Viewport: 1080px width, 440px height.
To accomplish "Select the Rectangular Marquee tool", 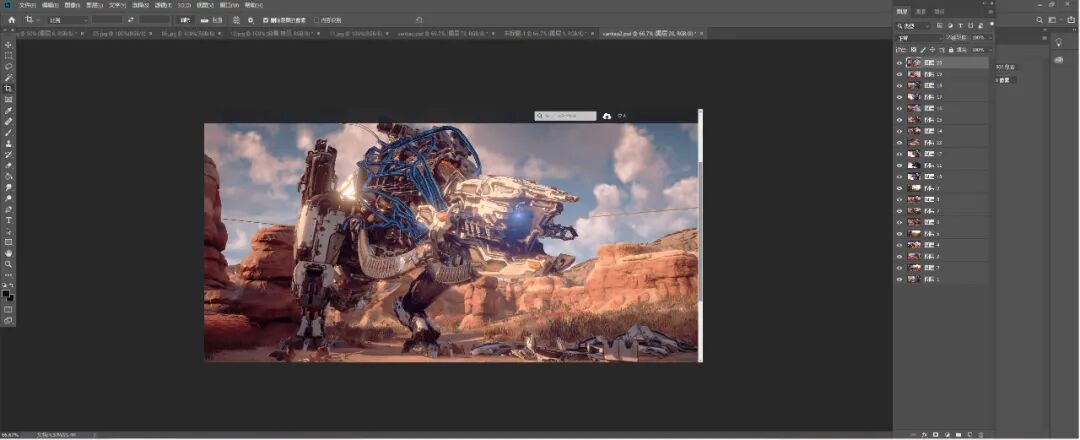I will click(x=9, y=55).
